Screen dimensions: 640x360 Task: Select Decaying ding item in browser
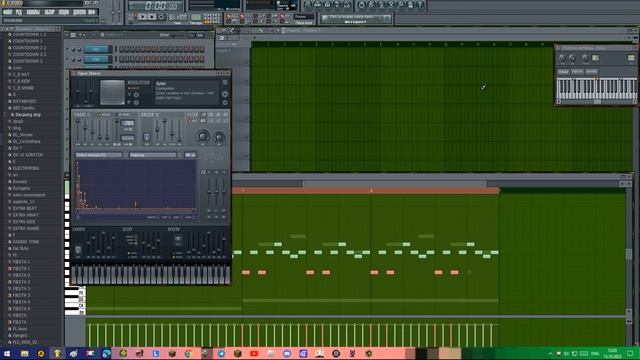click(28, 115)
